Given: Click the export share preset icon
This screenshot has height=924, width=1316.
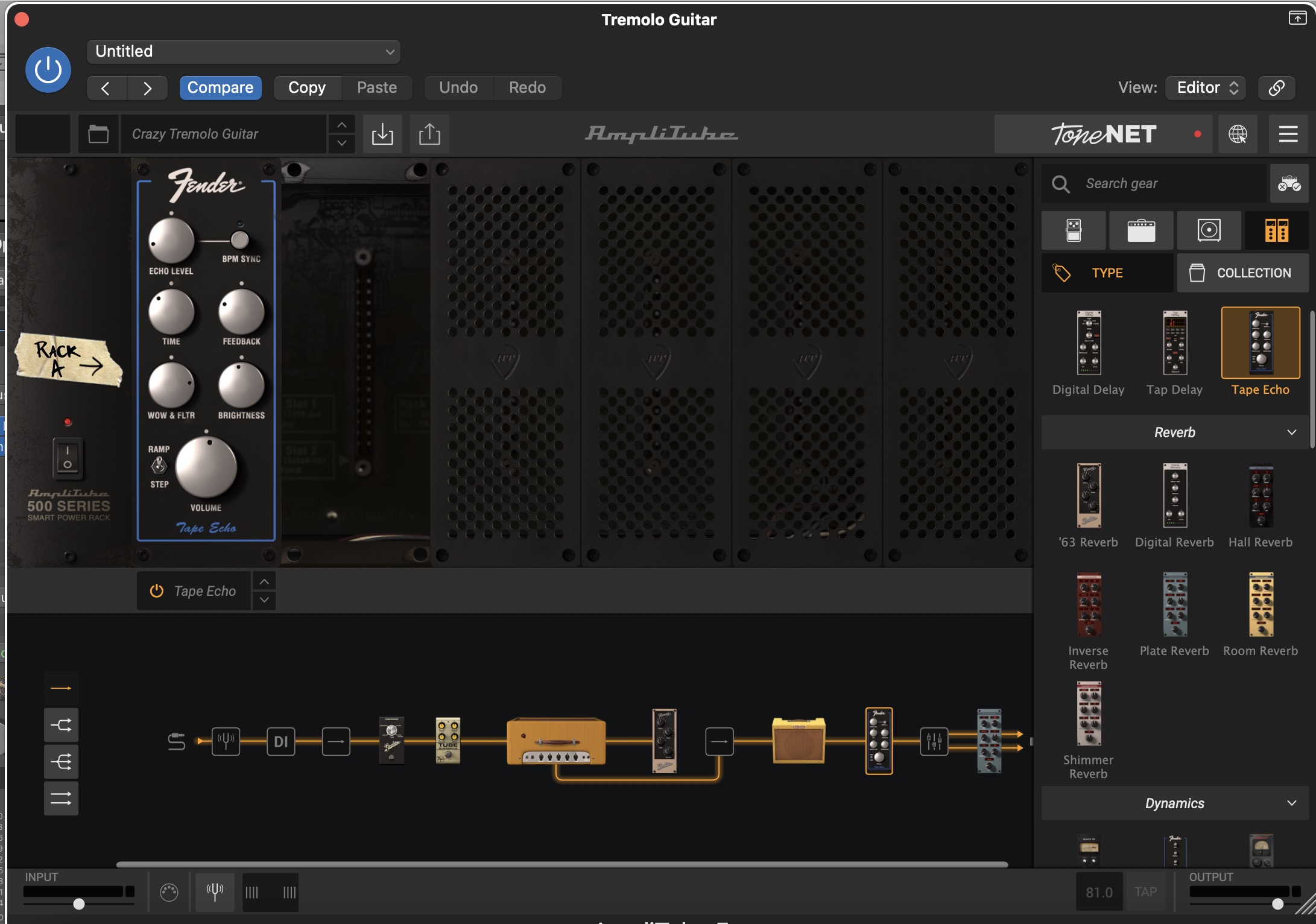Looking at the screenshot, I should tap(429, 134).
